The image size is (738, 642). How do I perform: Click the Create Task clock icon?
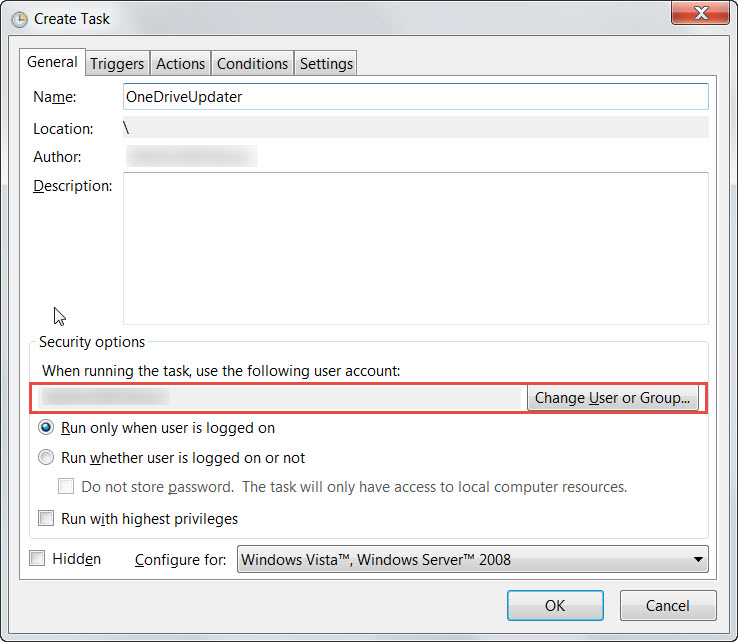pos(19,19)
